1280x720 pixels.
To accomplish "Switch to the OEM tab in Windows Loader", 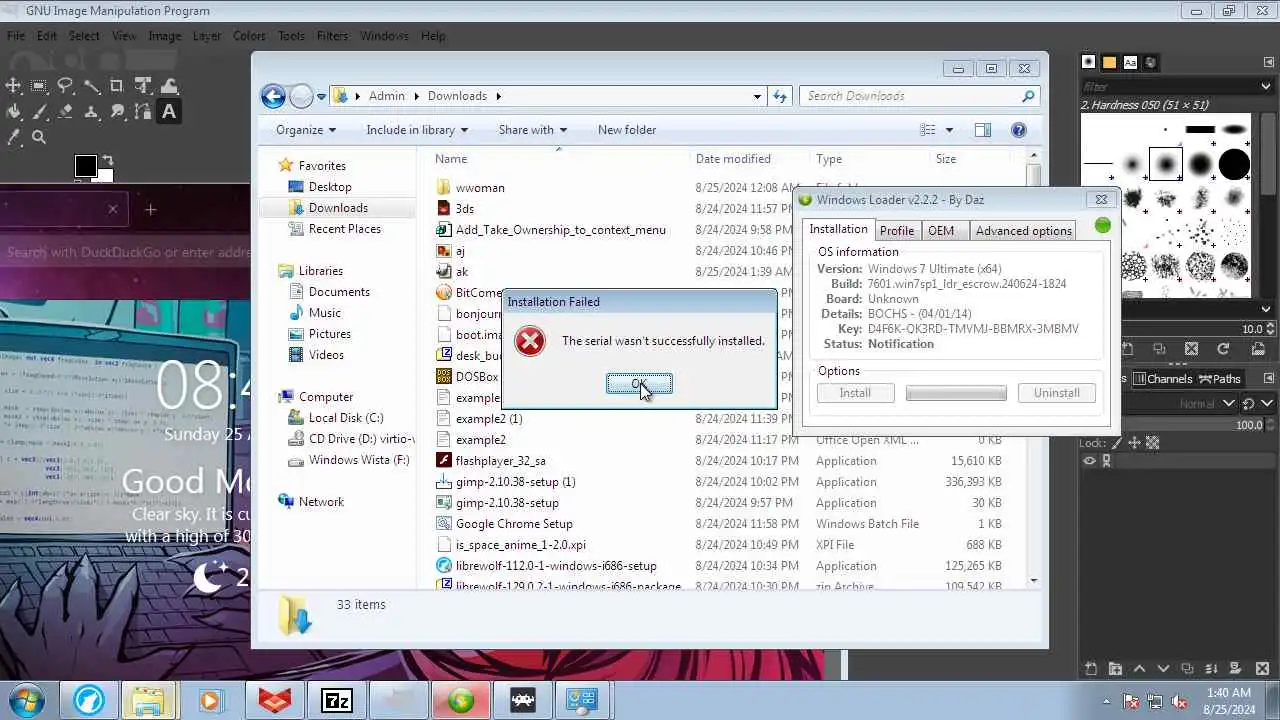I will point(941,230).
